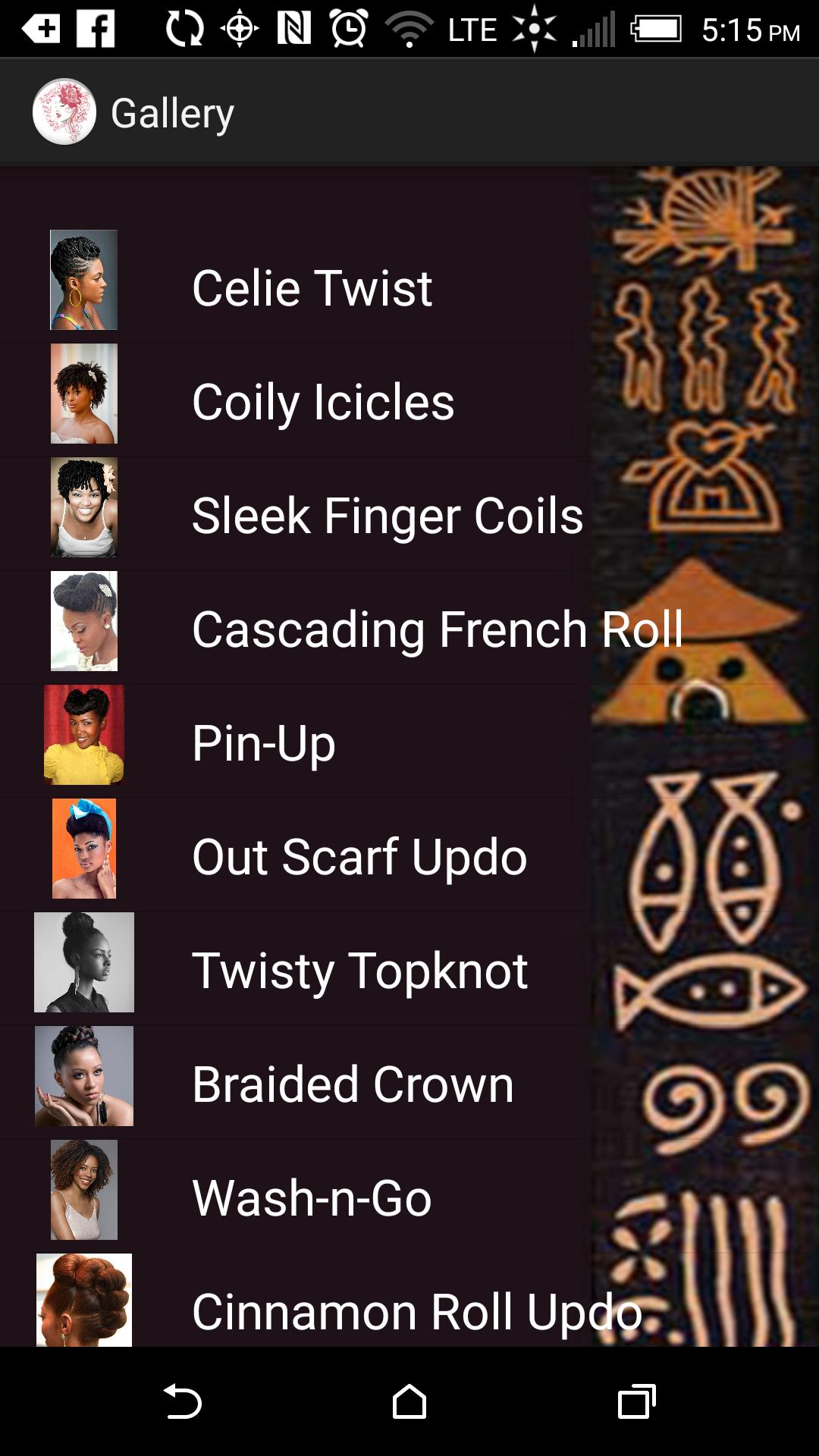This screenshot has height=1456, width=819.
Task: Select the Pin-Up hairstyle label
Action: [x=264, y=743]
